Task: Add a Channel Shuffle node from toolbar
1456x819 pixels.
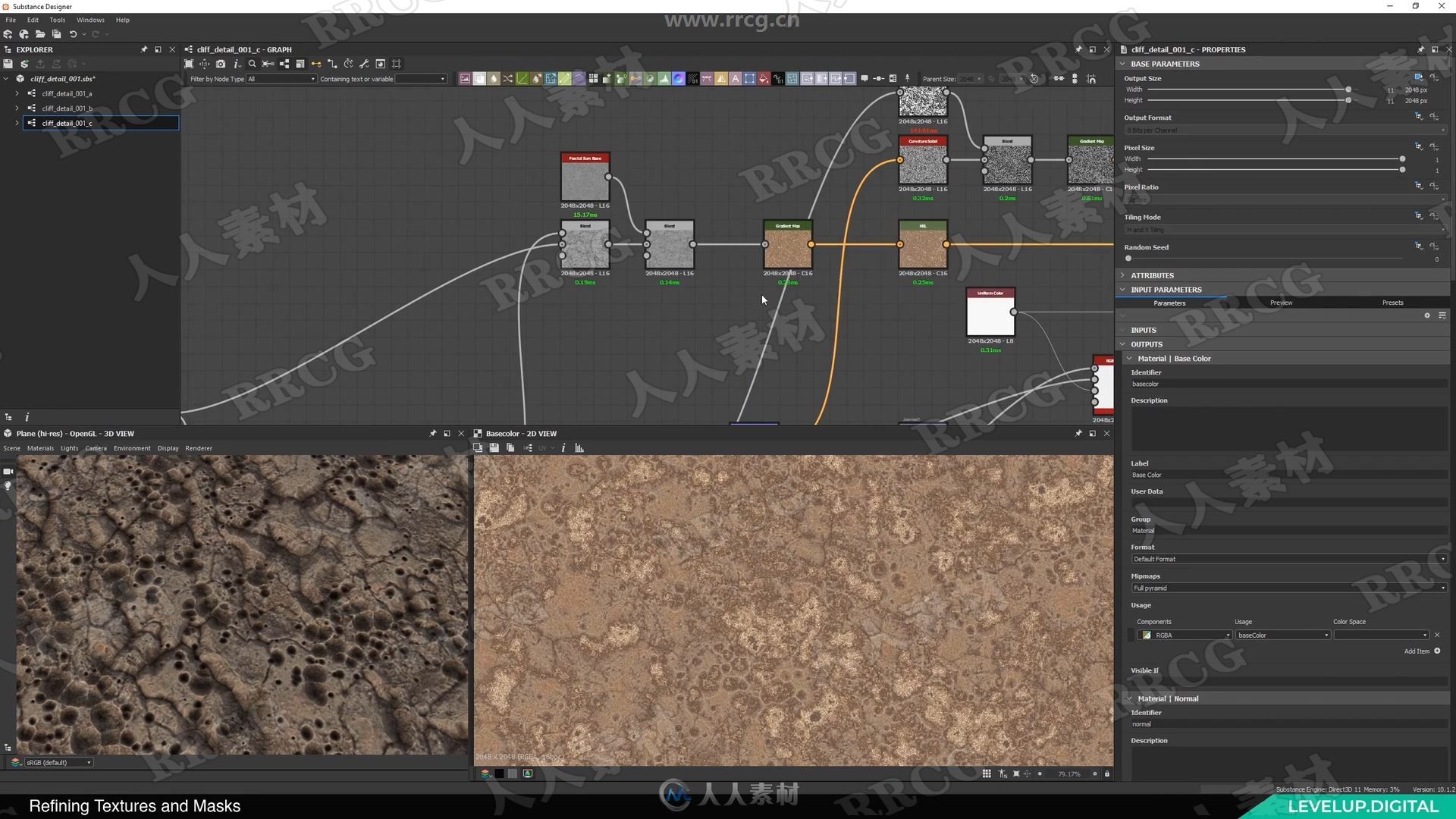Action: click(x=508, y=79)
